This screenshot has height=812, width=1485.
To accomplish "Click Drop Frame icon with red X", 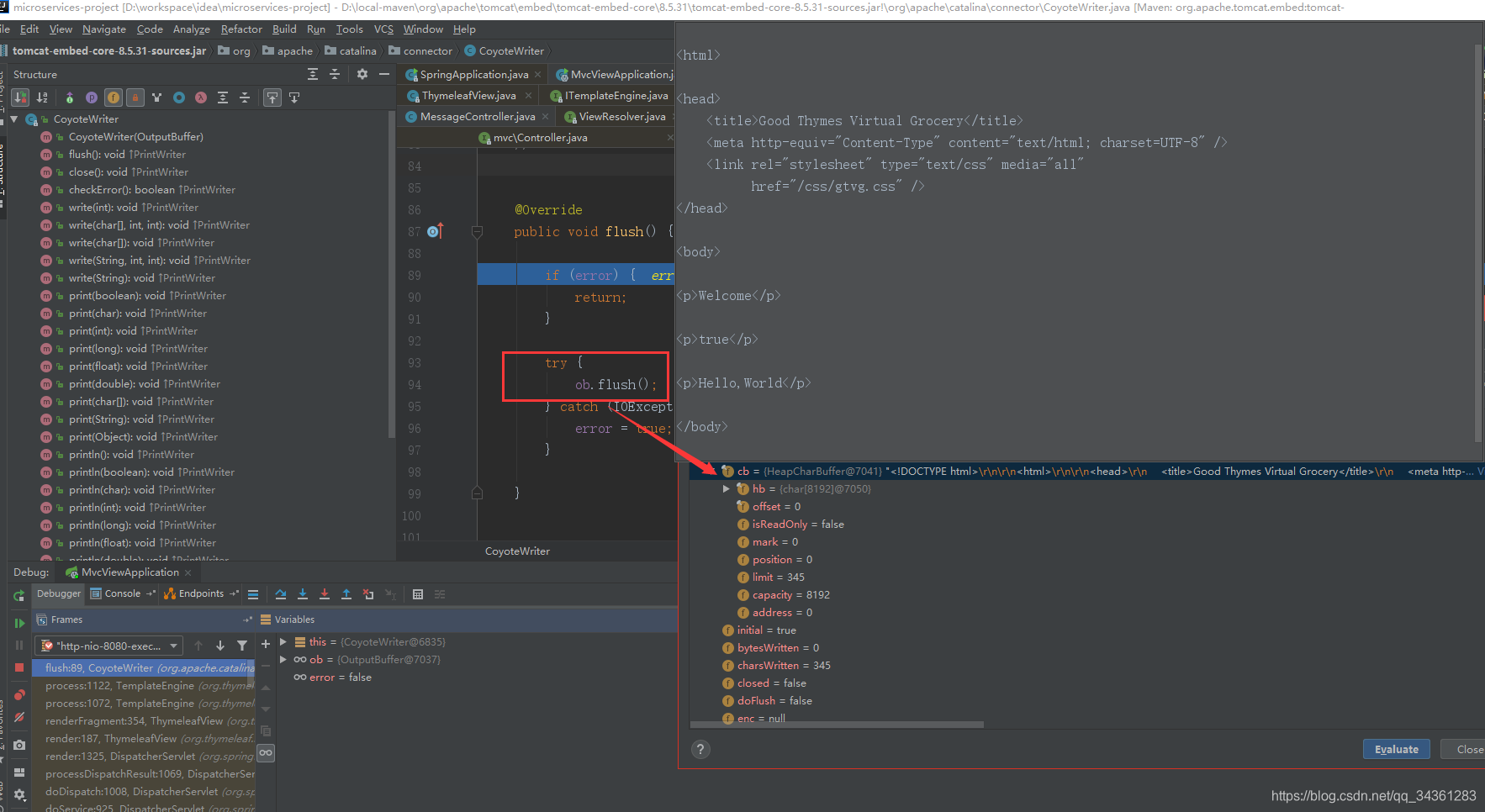I will click(x=368, y=594).
